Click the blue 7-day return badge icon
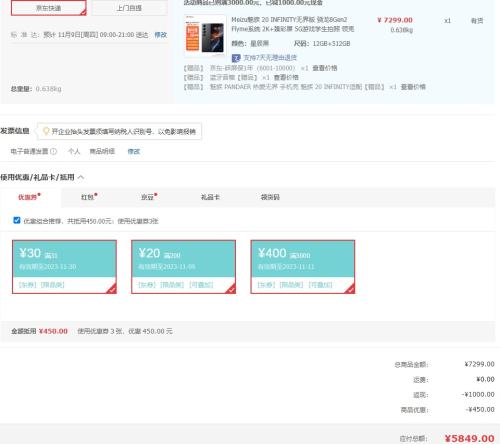The image size is (500, 444). pyautogui.click(x=236, y=58)
